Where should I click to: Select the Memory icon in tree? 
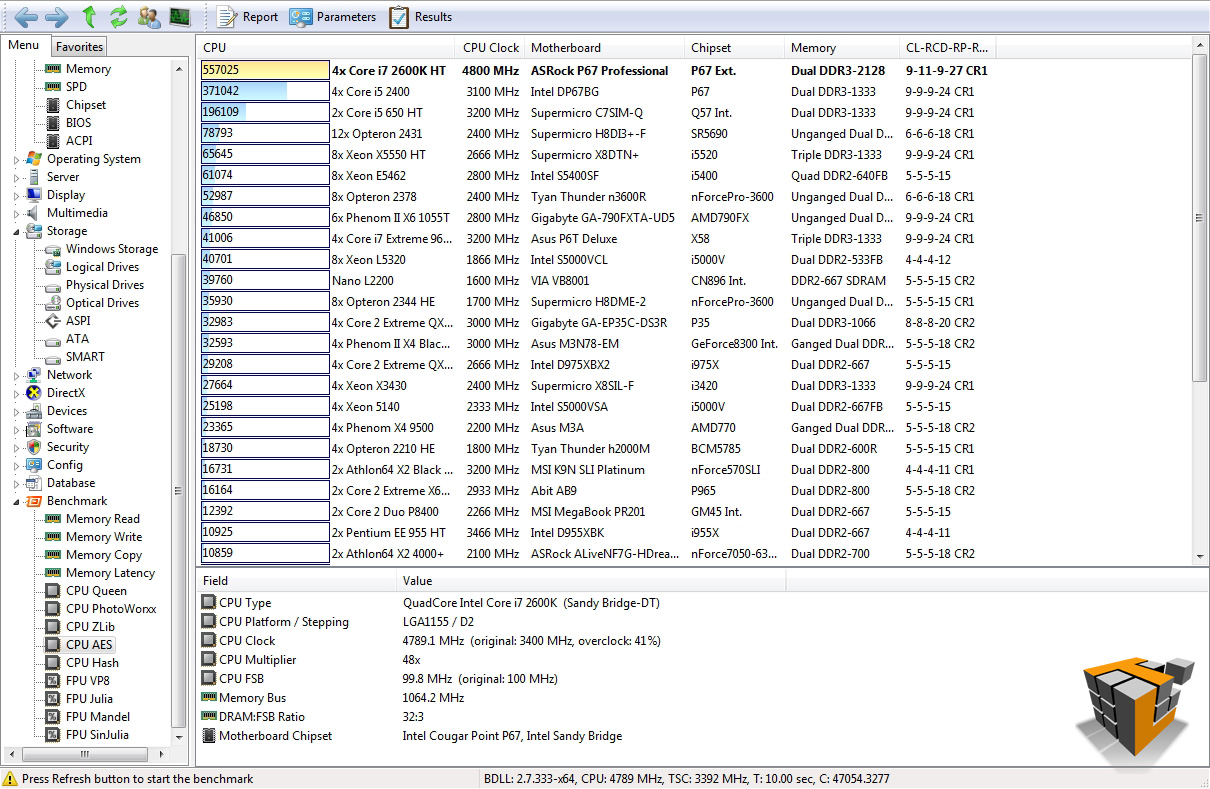(53, 69)
